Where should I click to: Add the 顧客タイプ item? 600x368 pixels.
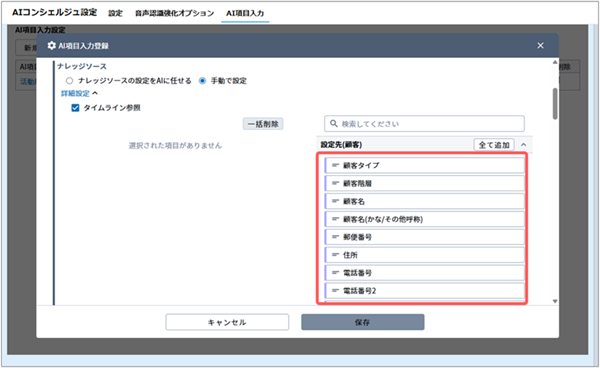coord(424,165)
